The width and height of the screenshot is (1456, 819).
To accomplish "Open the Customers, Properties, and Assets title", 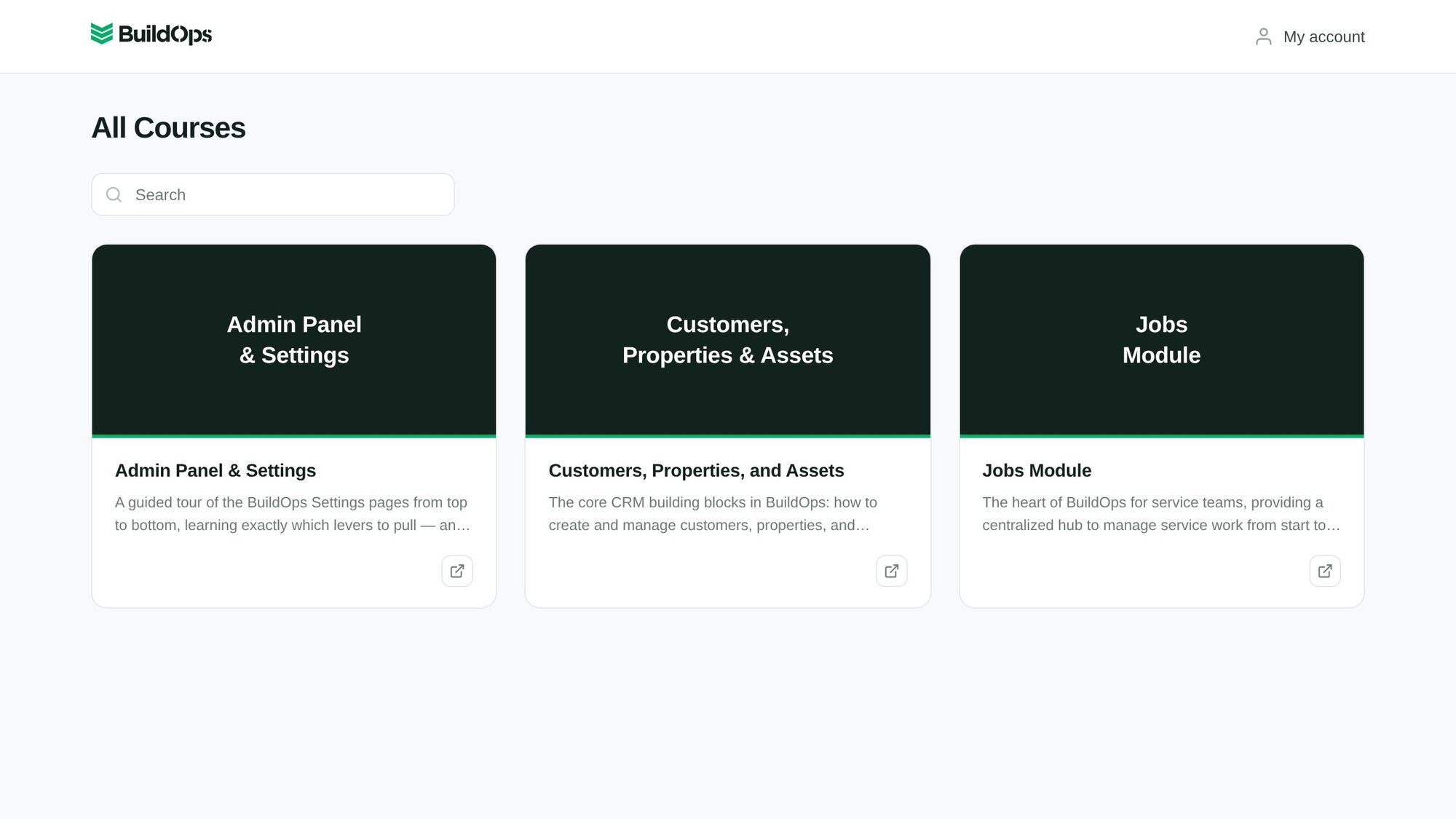I will pos(696,471).
